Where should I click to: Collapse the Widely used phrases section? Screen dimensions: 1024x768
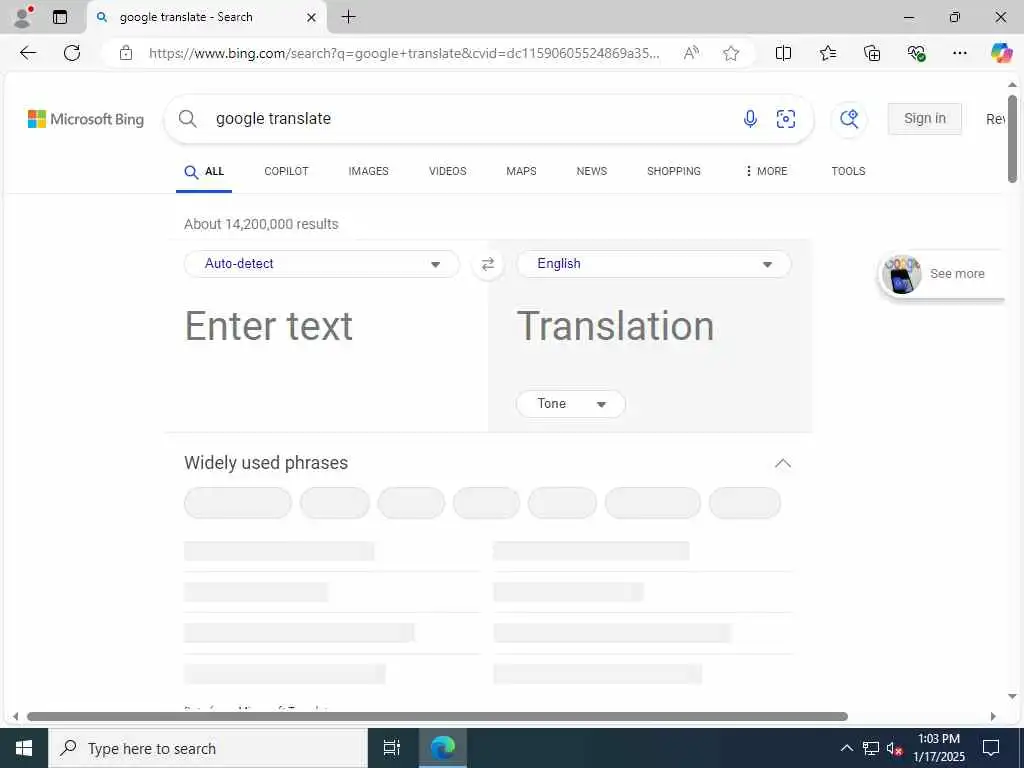click(x=782, y=463)
